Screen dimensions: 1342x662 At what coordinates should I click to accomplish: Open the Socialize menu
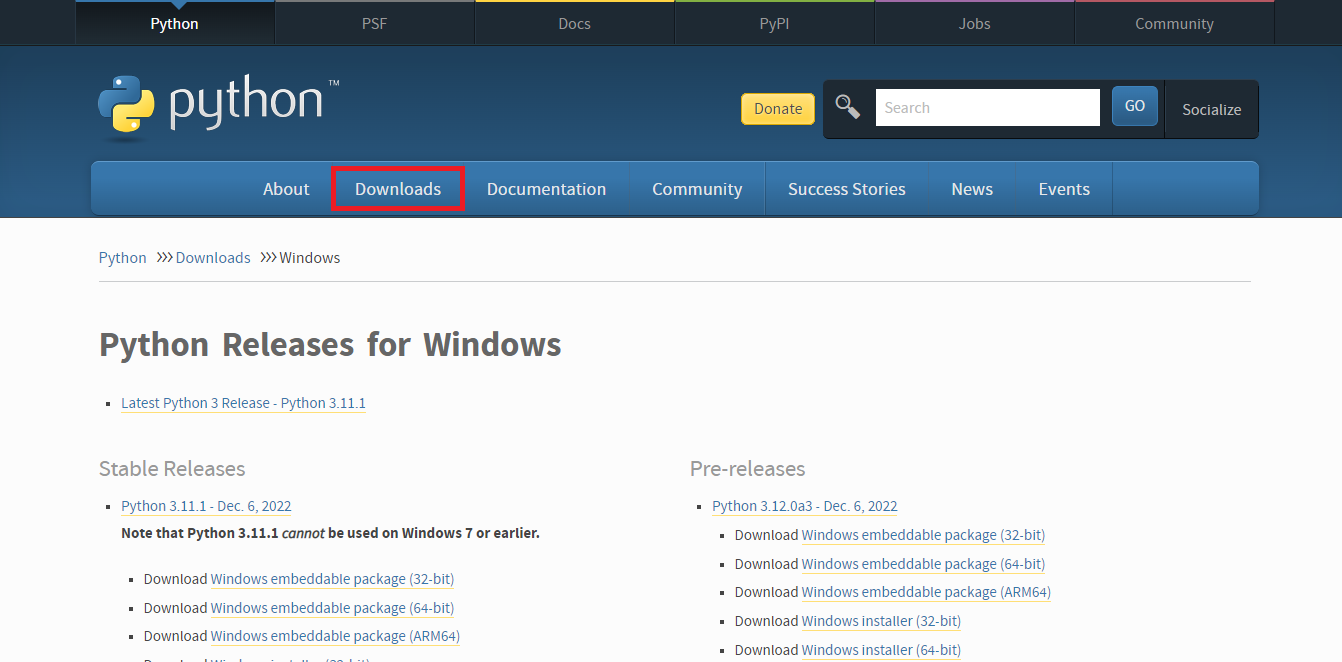(1211, 109)
